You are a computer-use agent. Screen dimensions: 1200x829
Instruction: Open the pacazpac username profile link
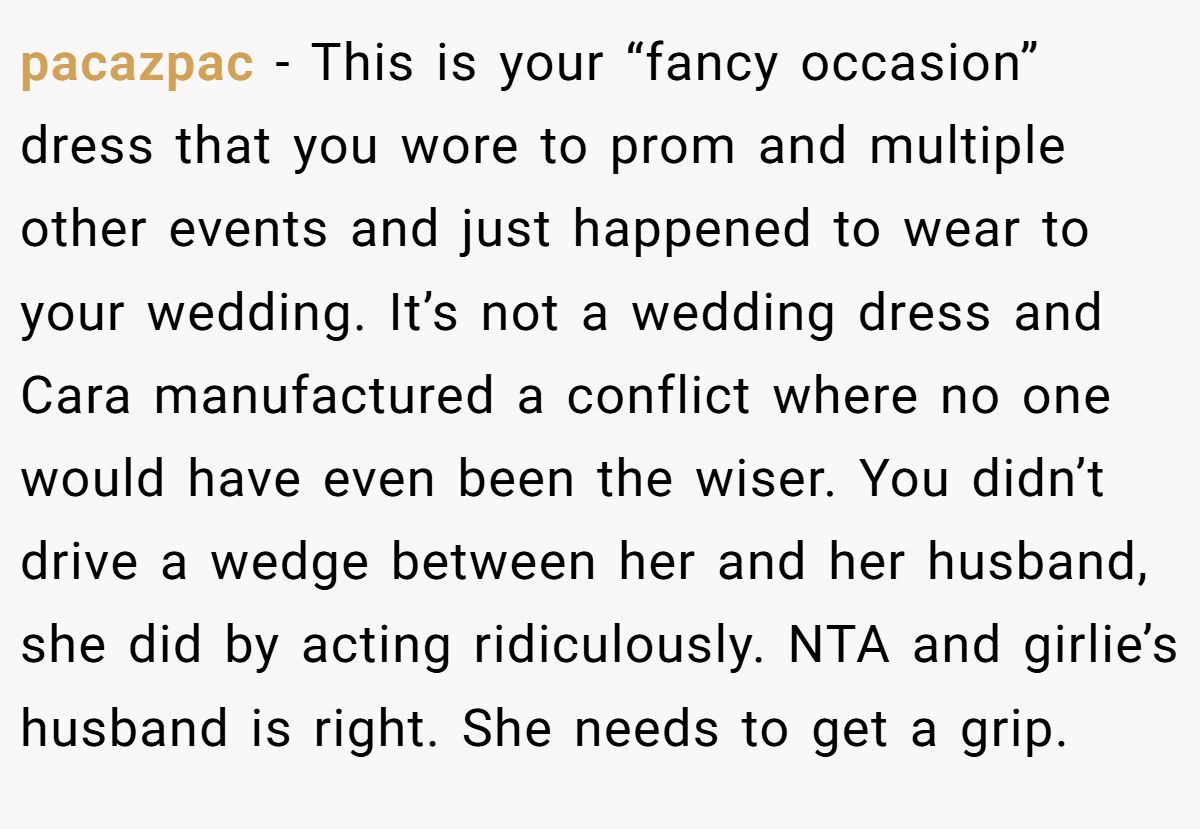(137, 64)
